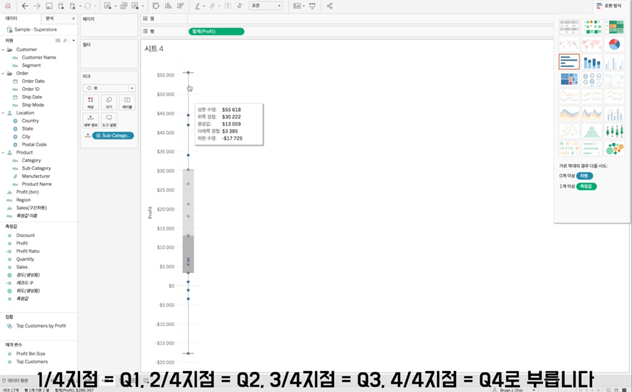Collapse the Customer folder in the data pane

click(x=3, y=50)
